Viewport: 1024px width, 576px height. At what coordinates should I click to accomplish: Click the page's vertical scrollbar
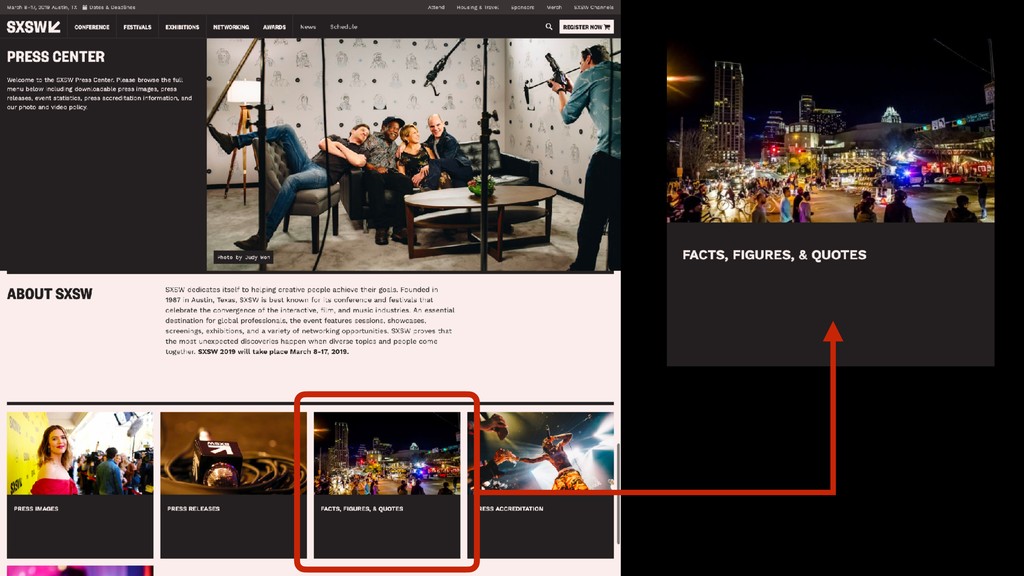pos(618,494)
